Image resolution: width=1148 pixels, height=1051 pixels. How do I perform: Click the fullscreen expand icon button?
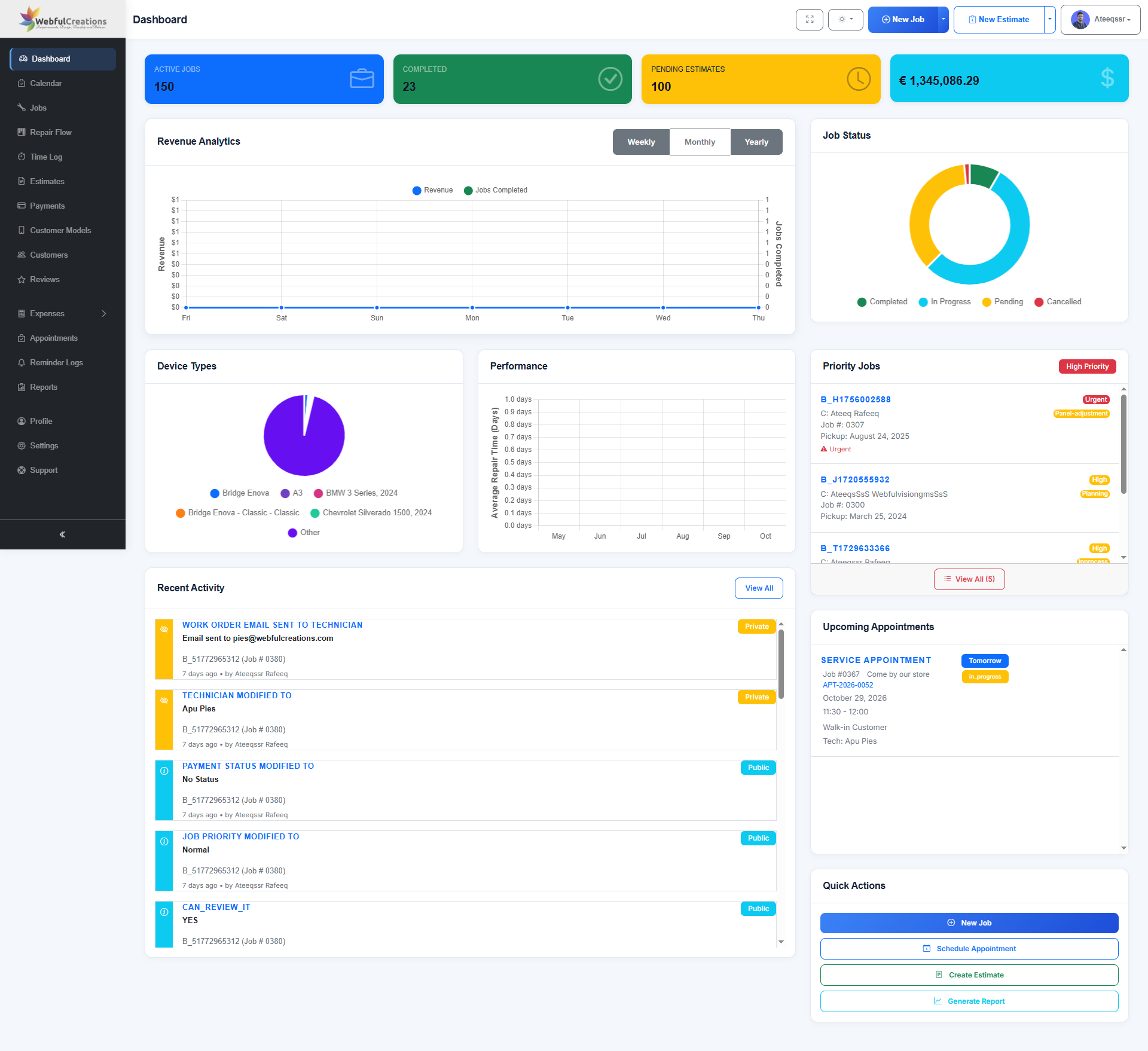click(809, 20)
